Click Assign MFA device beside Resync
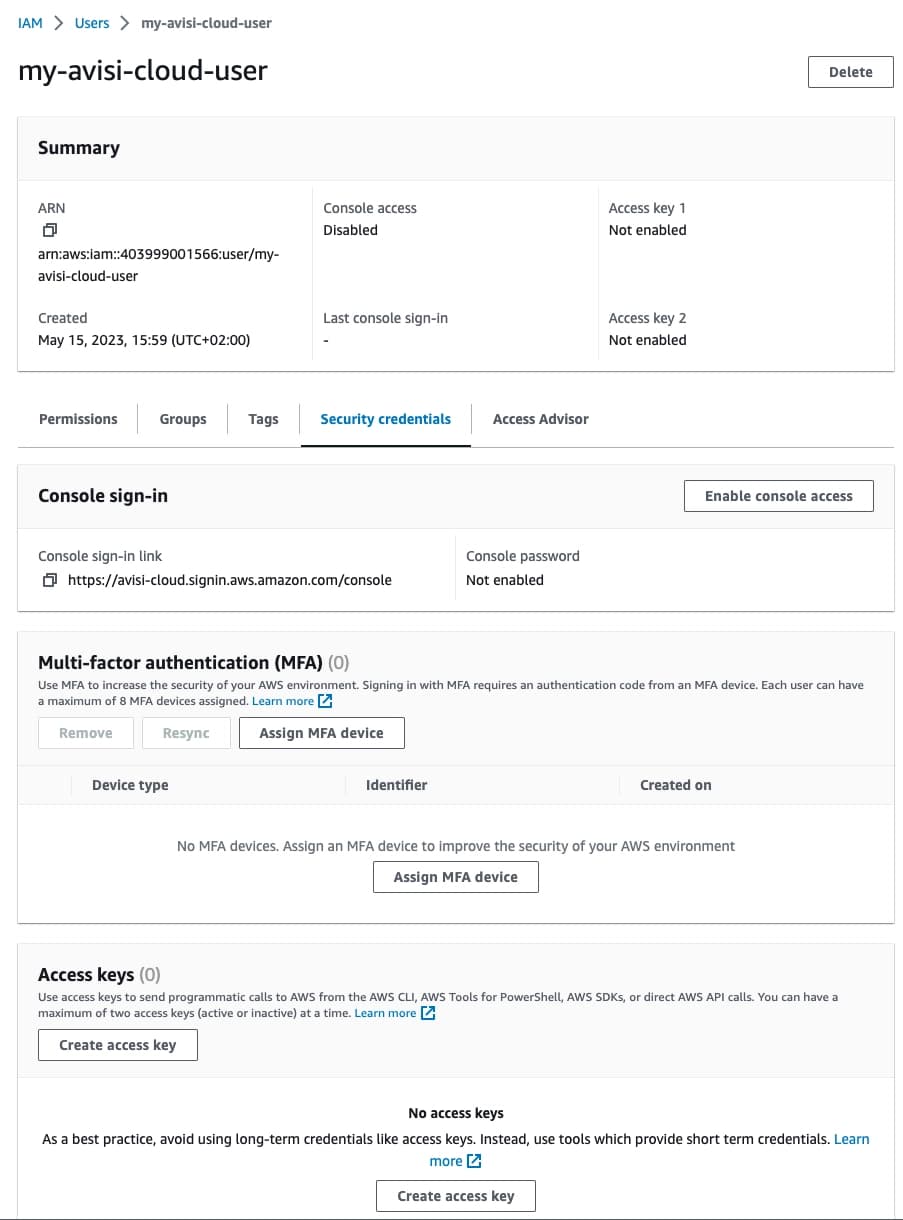903x1220 pixels. click(x=321, y=733)
